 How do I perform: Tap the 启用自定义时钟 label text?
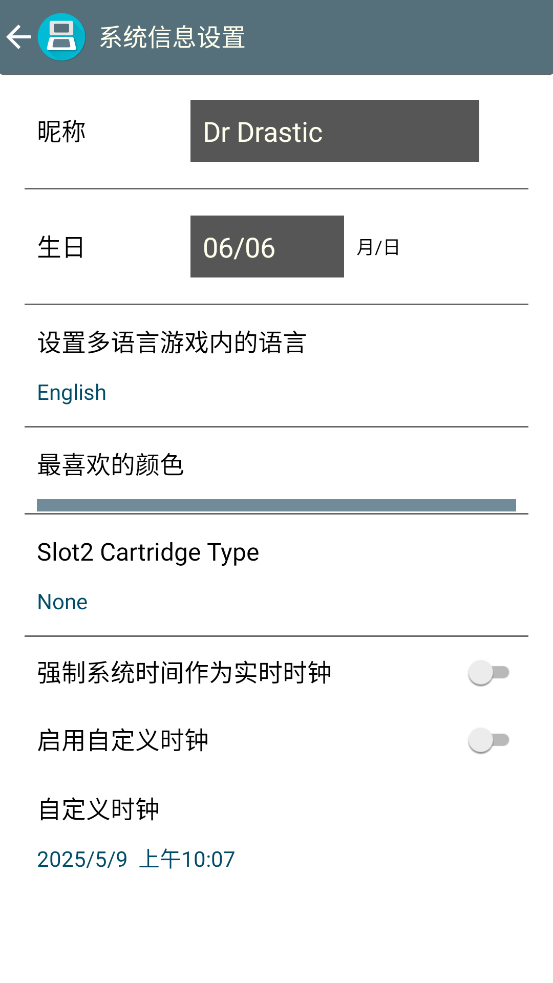123,740
